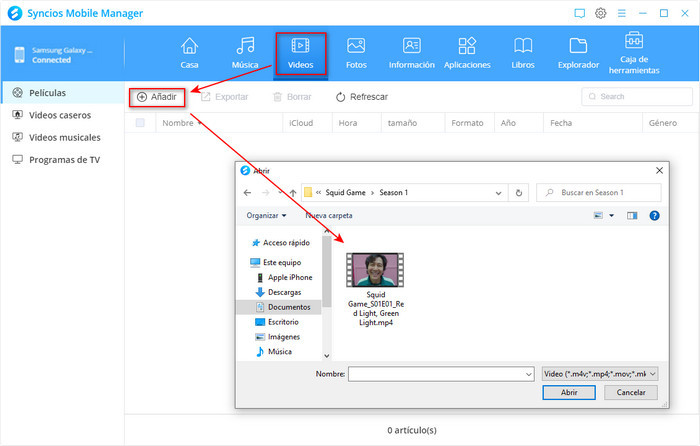Click the Abrir button
The image size is (700, 446).
[569, 392]
